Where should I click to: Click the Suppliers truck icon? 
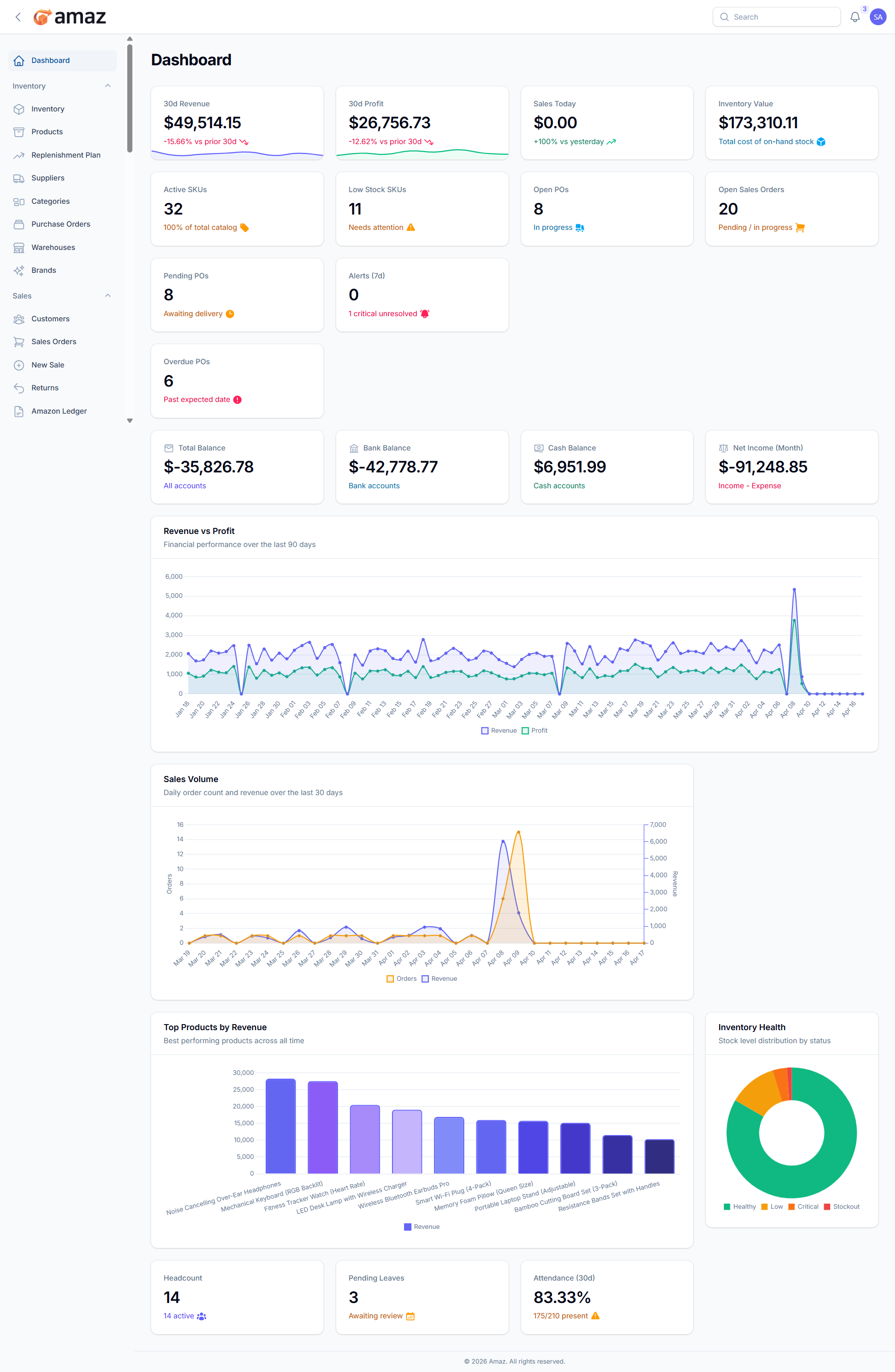click(19, 178)
